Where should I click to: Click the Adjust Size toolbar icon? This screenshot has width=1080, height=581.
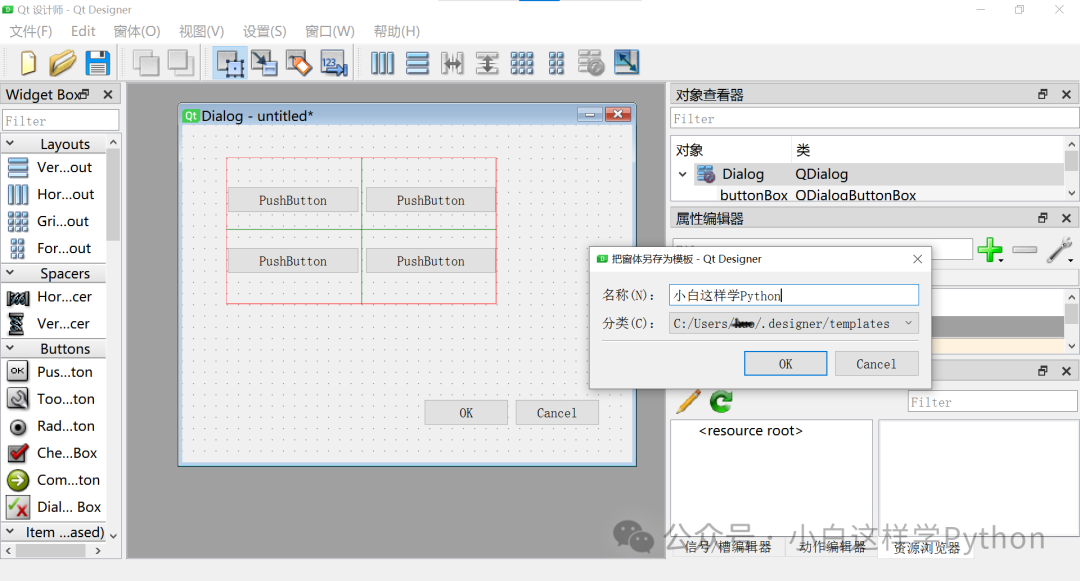(626, 62)
